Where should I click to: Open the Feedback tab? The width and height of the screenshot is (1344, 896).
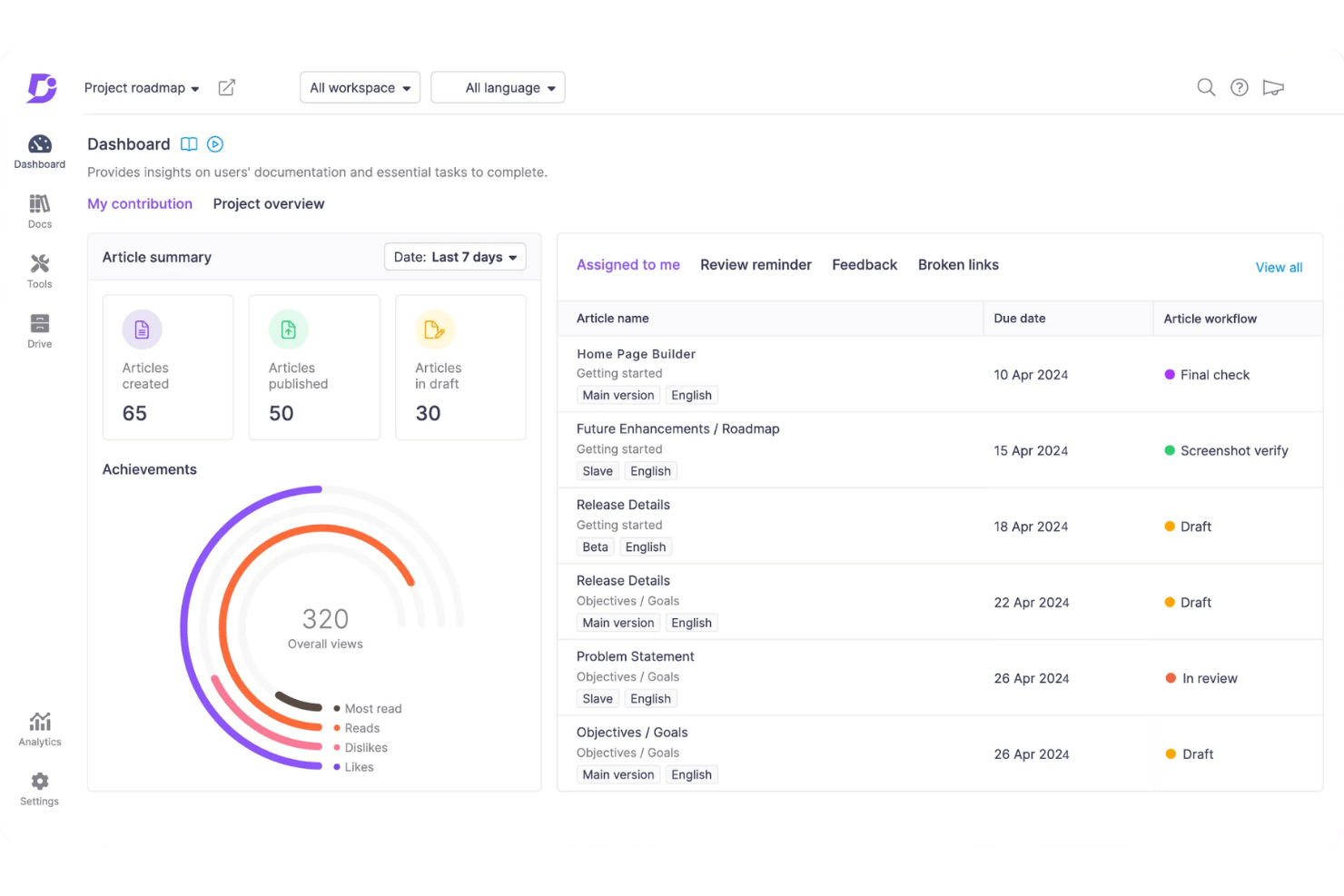(865, 265)
